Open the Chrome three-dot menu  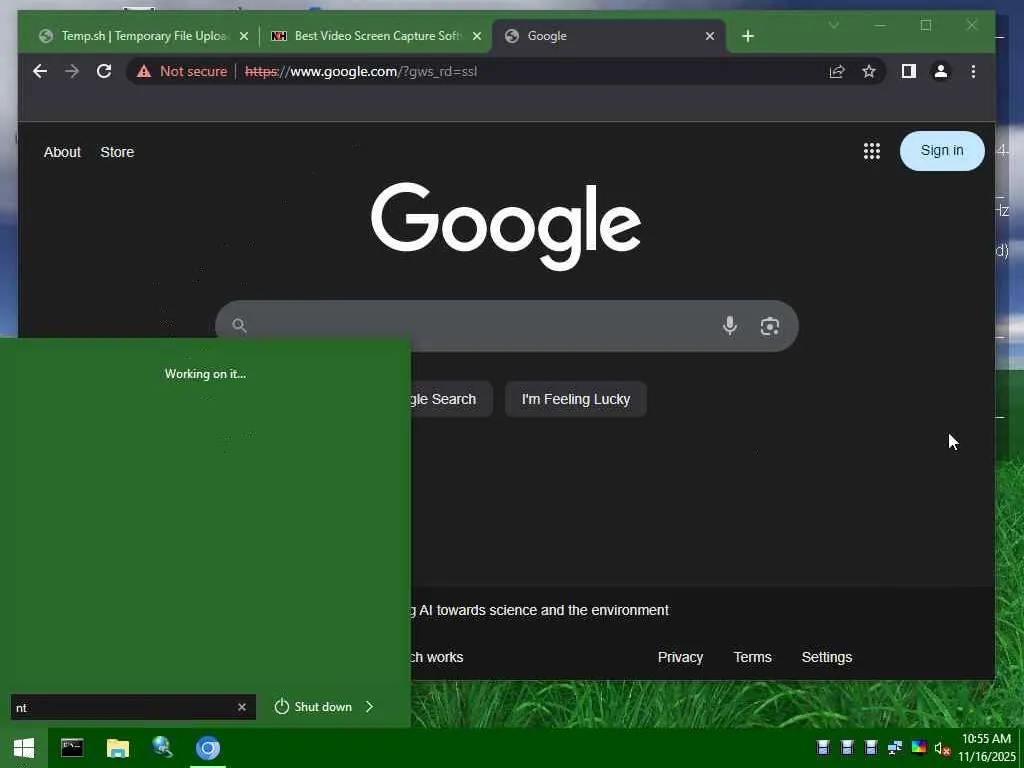point(973,71)
